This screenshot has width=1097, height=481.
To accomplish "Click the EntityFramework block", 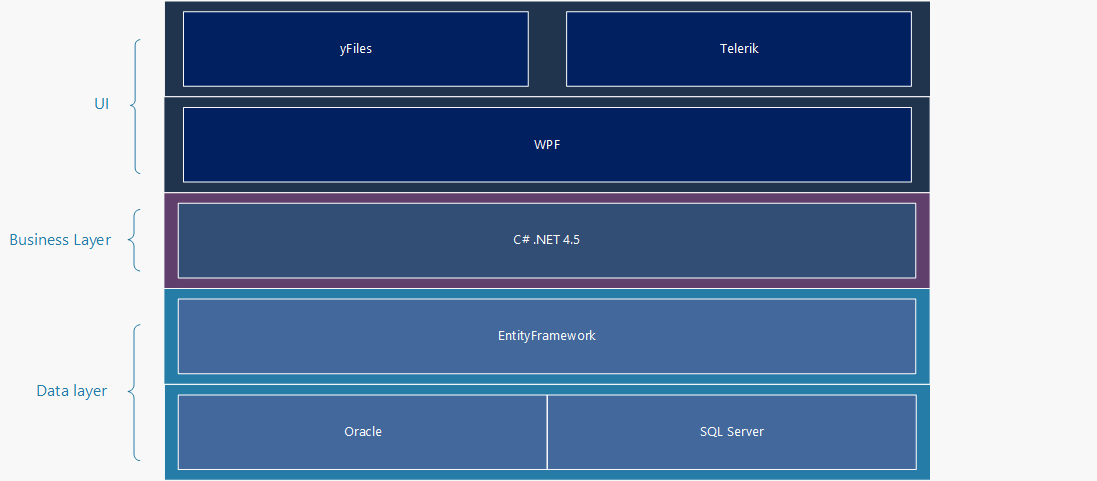I will point(547,336).
